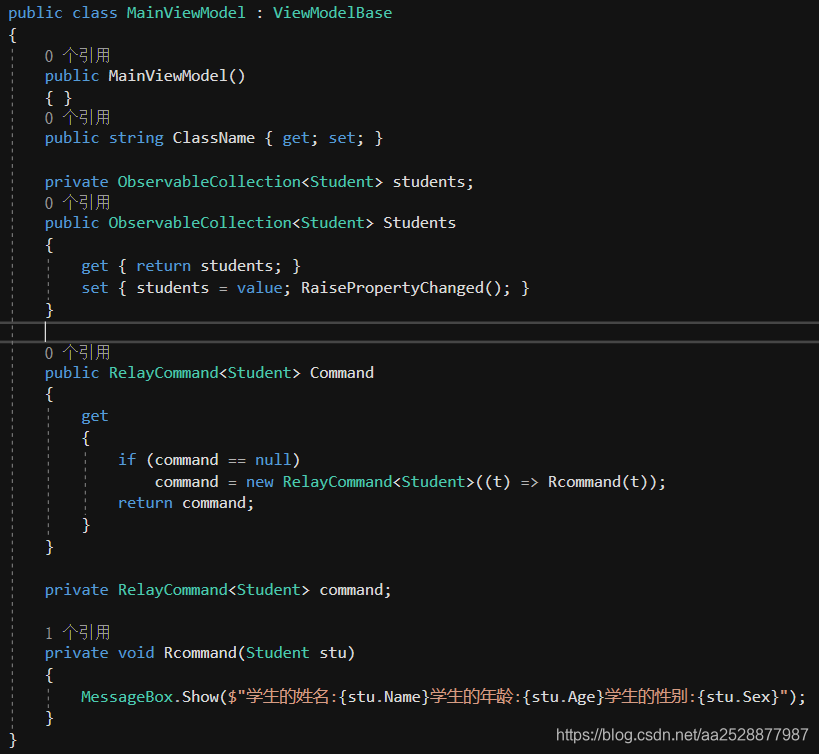Click 'ViewModelBase' in the class declaration
The height and width of the screenshot is (754, 819).
(x=332, y=13)
